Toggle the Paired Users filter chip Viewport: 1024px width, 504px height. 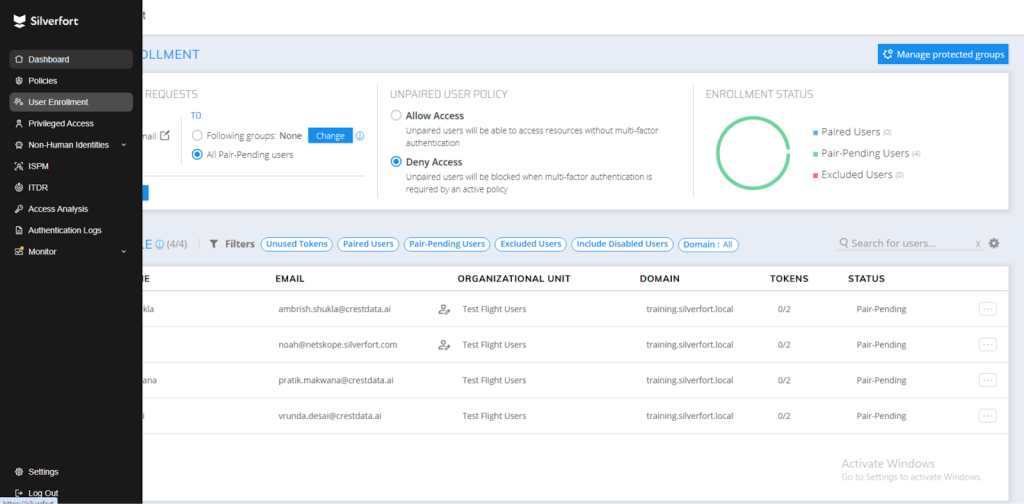368,244
